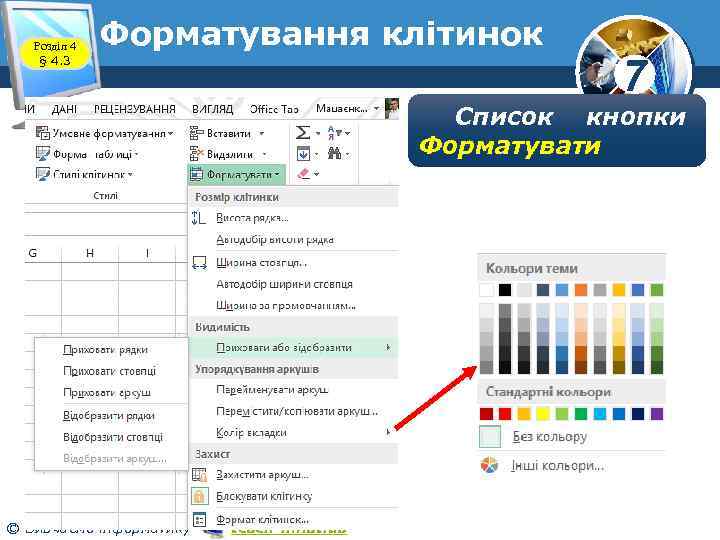Pick orange theme color swatch
Viewport: 720px width, 540px height.
tap(581, 290)
